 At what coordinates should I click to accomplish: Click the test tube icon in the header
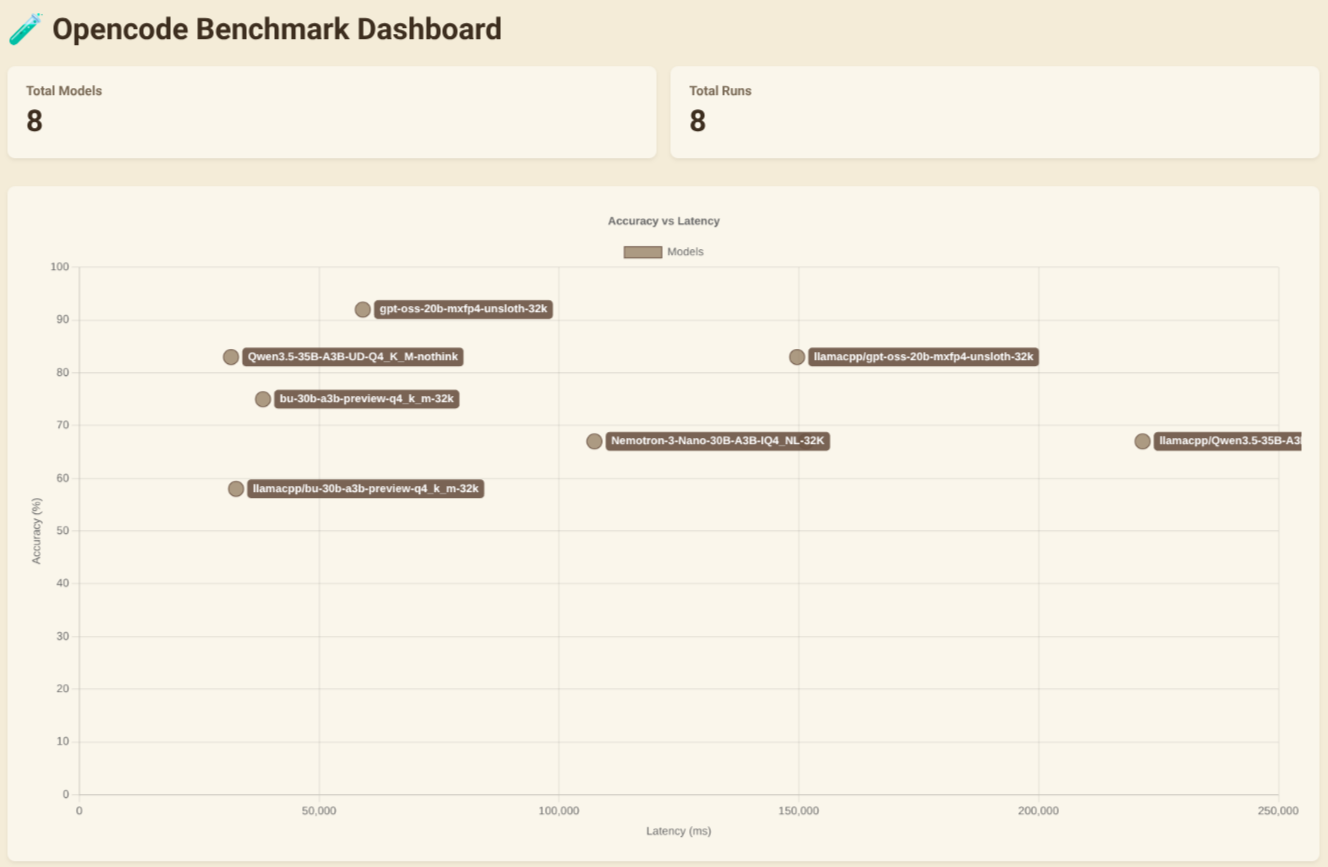25,29
